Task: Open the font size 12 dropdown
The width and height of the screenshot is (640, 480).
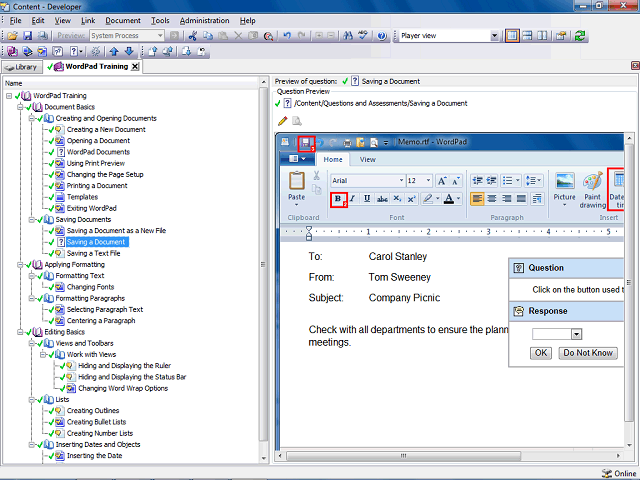Action: [428, 180]
